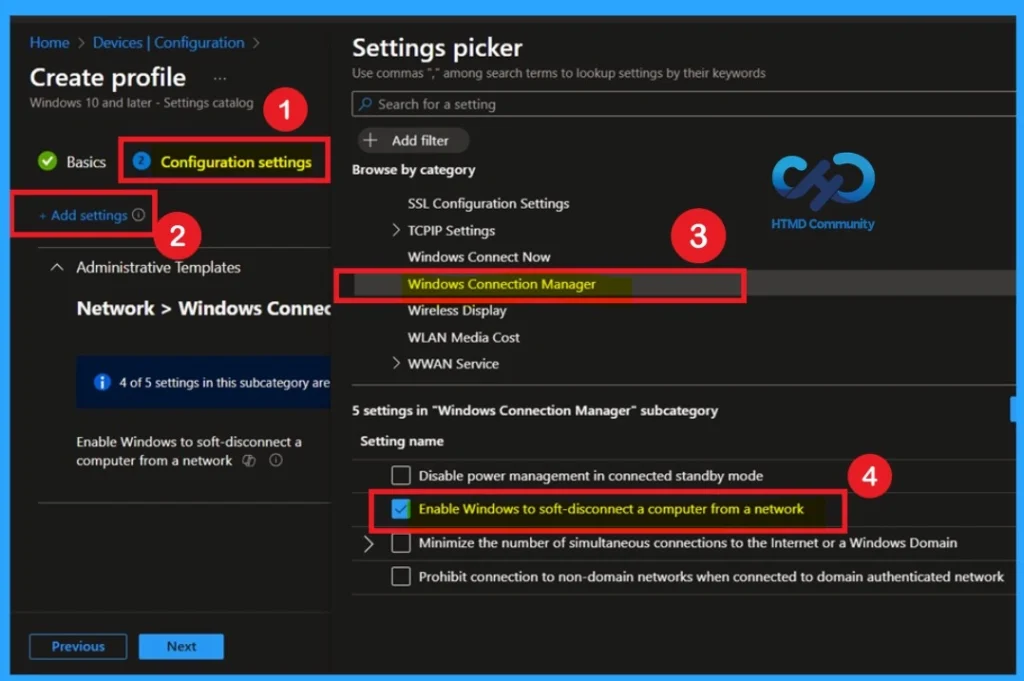The height and width of the screenshot is (681, 1024).
Task: Click the Next button
Action: [x=181, y=646]
